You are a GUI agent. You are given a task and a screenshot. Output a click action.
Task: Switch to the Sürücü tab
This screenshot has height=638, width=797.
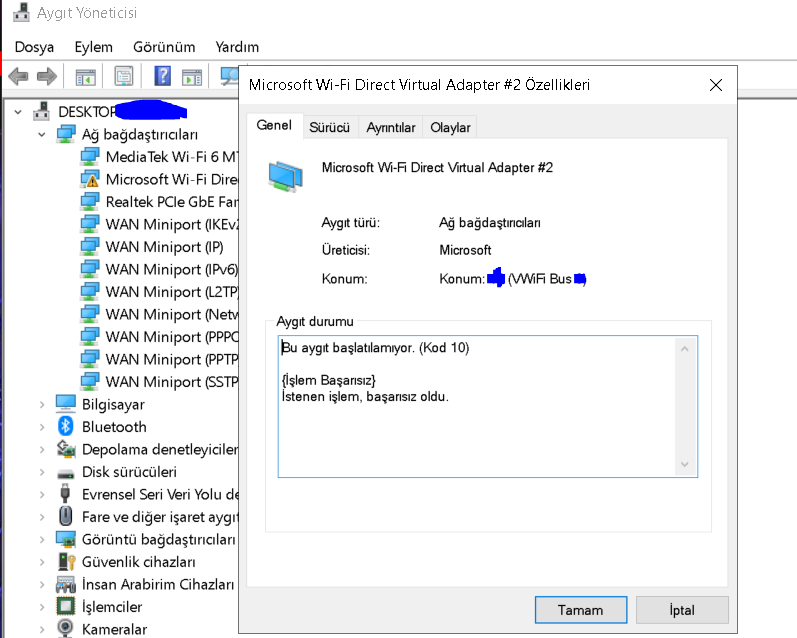[x=329, y=127]
